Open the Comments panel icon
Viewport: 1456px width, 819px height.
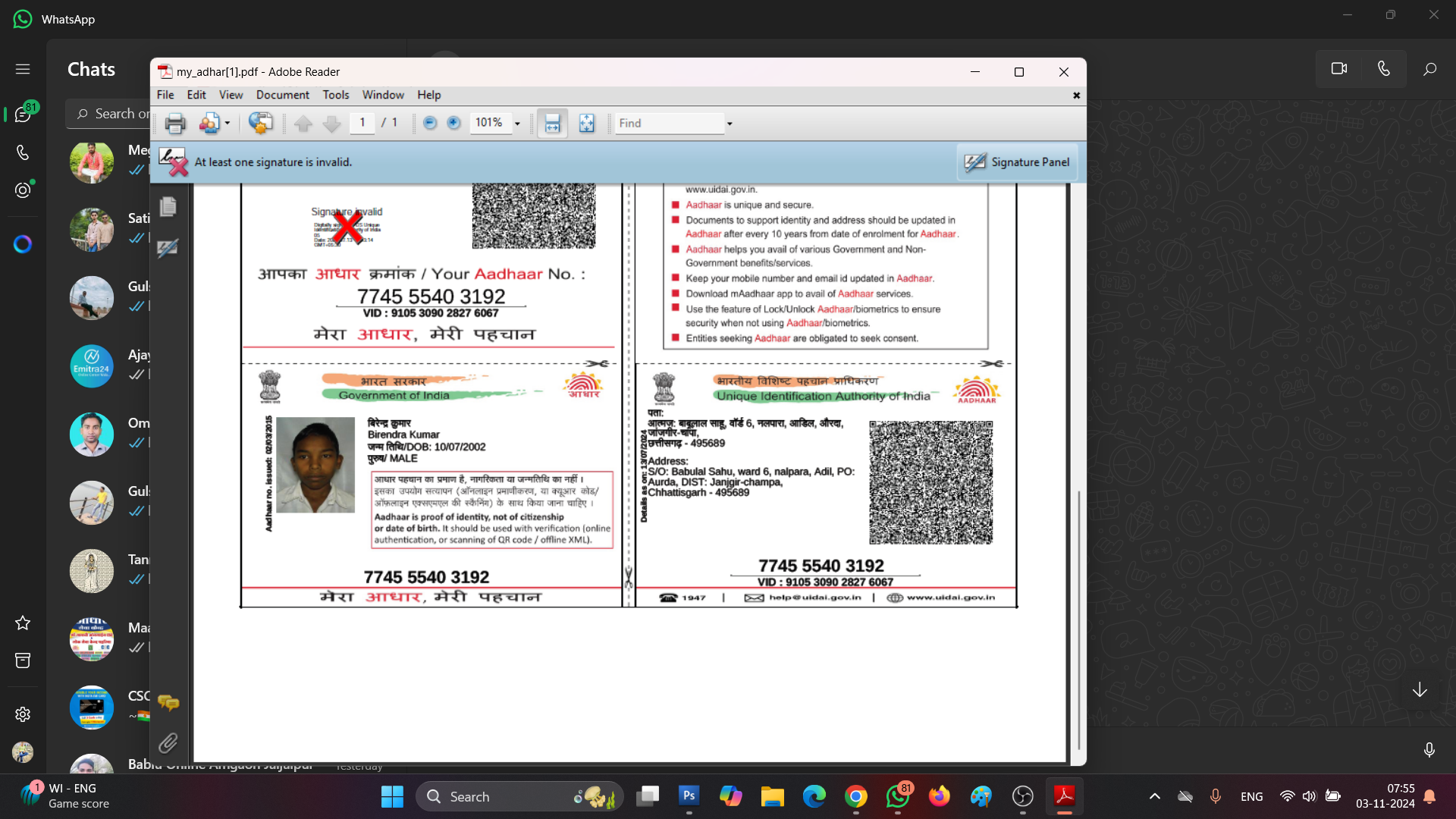point(168,703)
